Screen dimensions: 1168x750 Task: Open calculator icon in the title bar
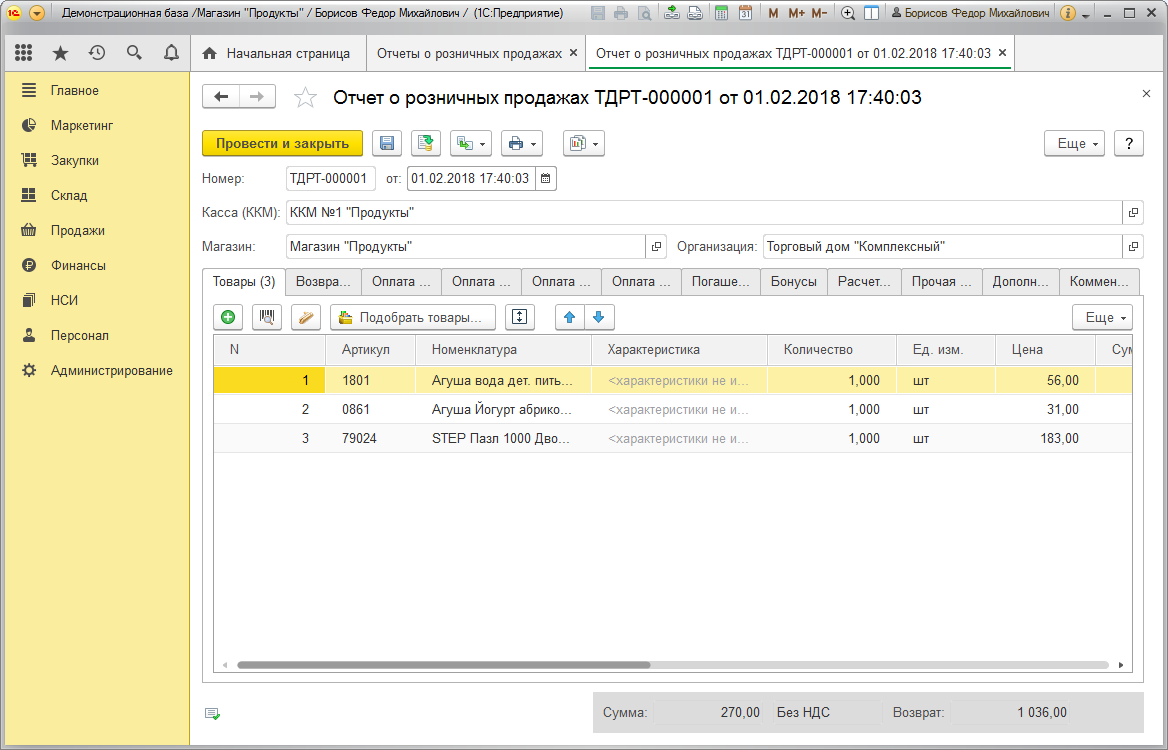[721, 13]
